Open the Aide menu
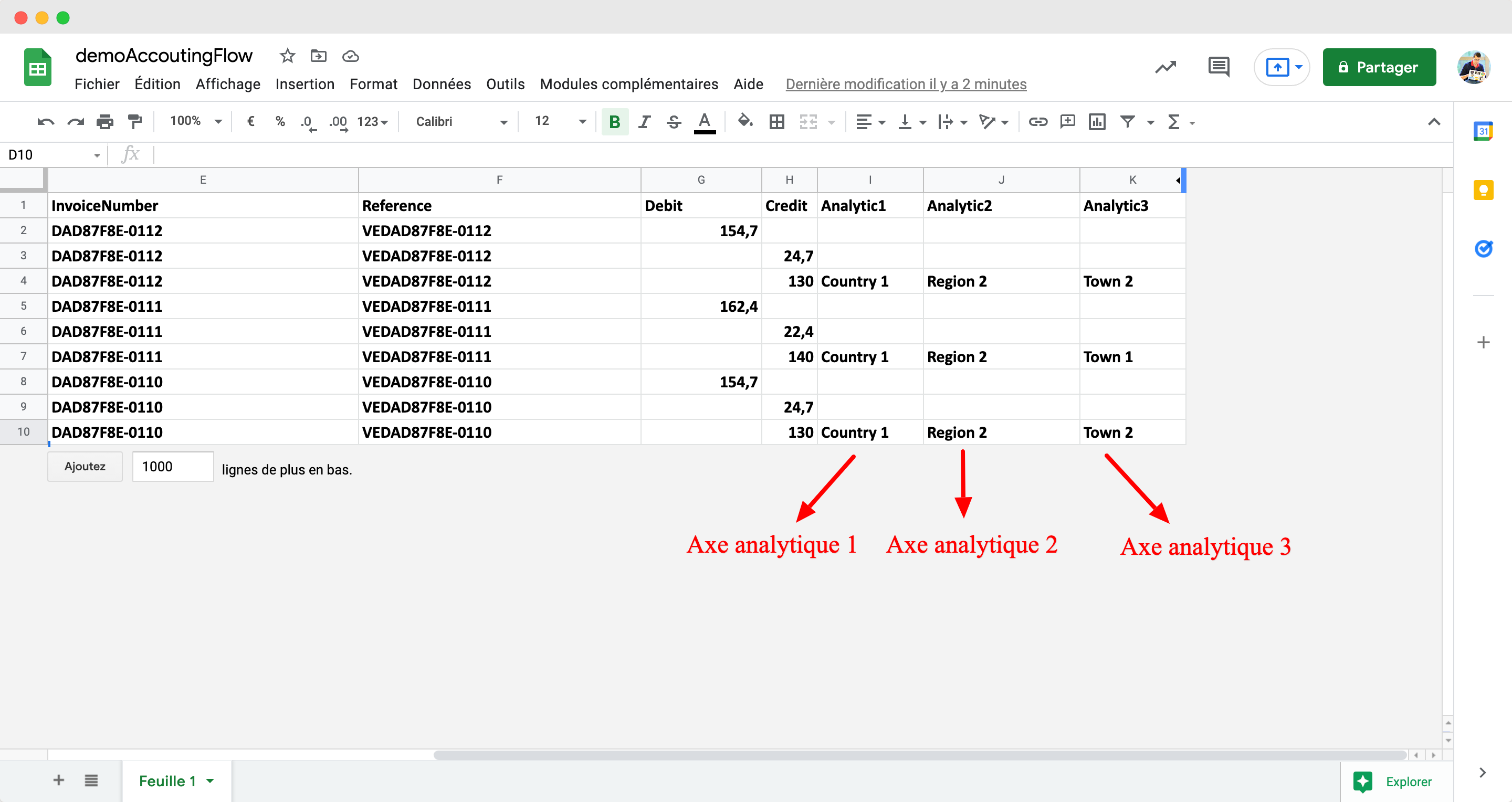Screen dimensions: 1512x802 [x=748, y=84]
